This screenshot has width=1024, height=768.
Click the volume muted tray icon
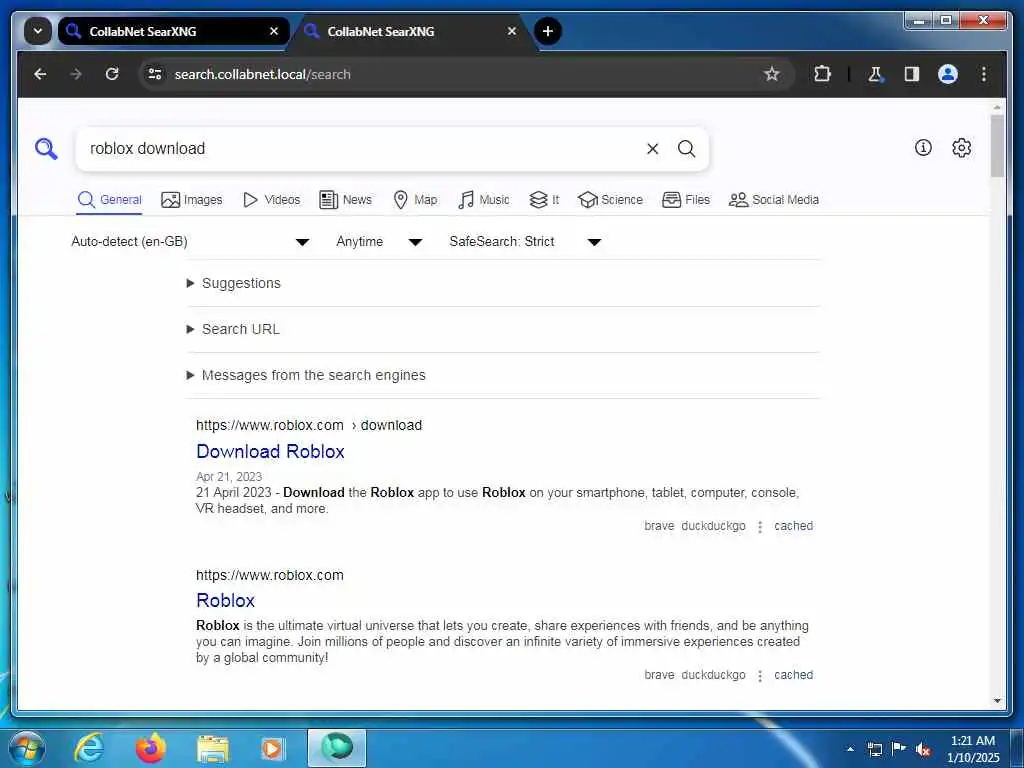tap(923, 750)
